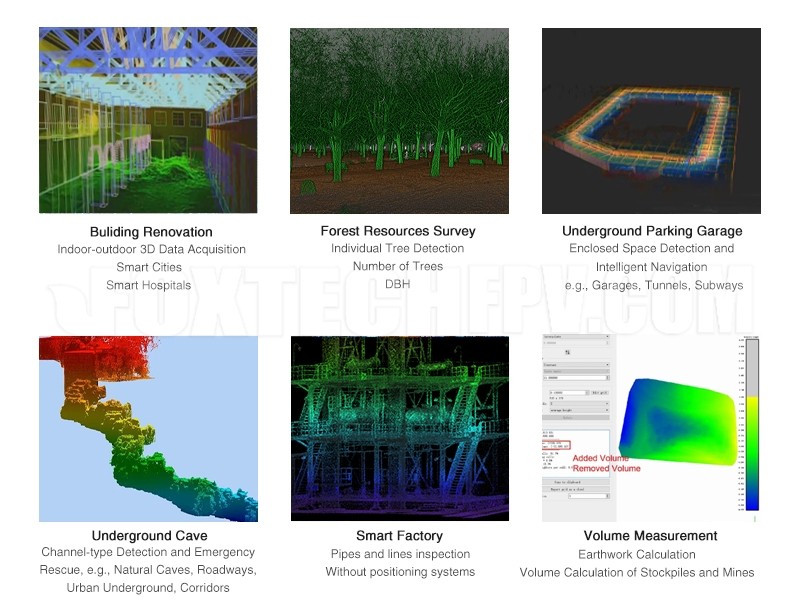The width and height of the screenshot is (800, 600).
Task: Click the Copy to clipboard button
Action: point(576,482)
